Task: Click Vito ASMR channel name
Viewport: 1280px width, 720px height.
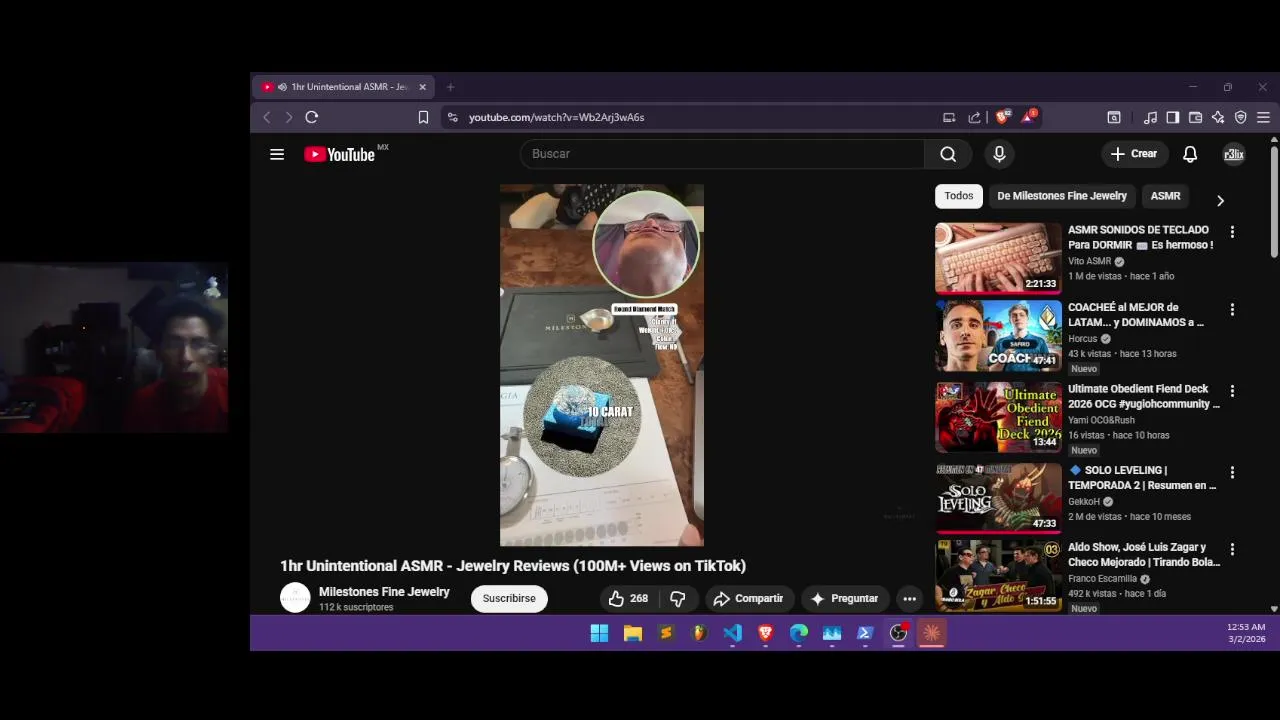Action: [1089, 261]
